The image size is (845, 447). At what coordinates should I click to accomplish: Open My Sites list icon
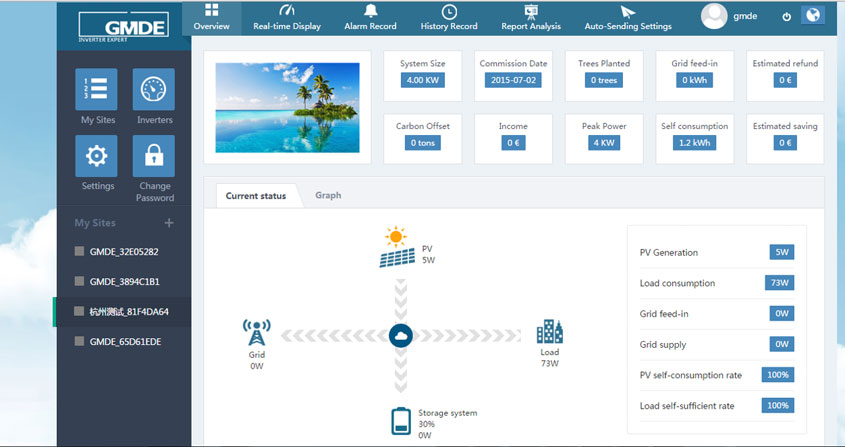tap(96, 90)
